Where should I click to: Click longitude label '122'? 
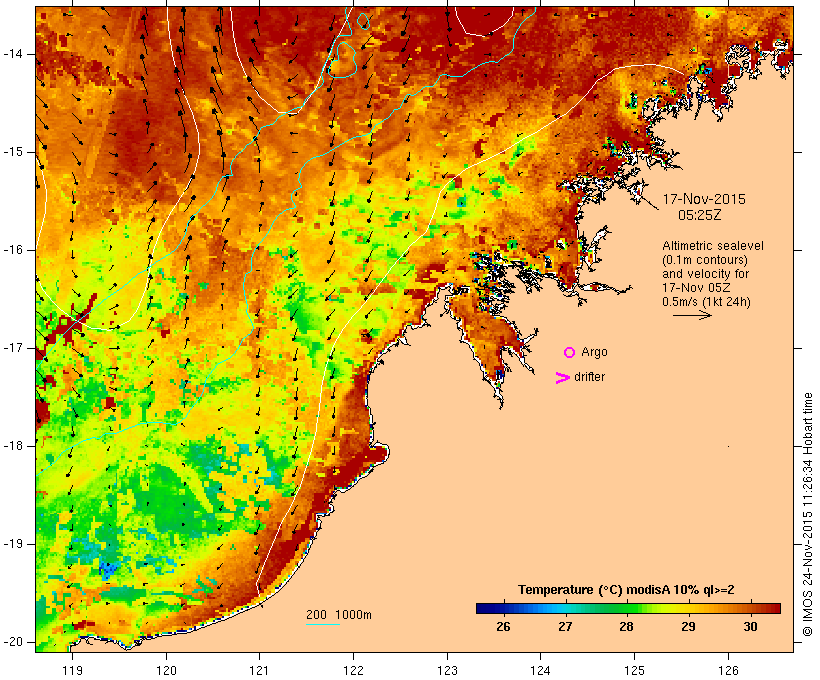click(353, 670)
